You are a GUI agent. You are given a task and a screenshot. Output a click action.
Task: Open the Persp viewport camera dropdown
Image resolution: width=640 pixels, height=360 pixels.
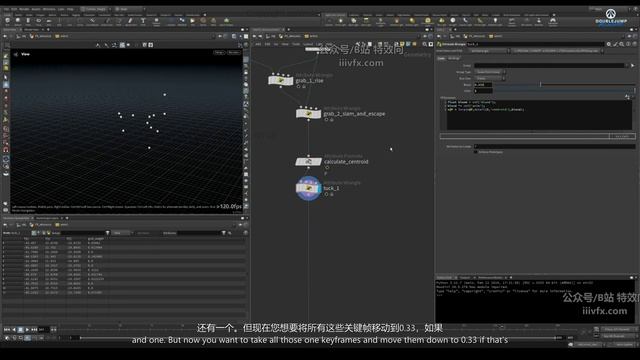[x=220, y=53]
